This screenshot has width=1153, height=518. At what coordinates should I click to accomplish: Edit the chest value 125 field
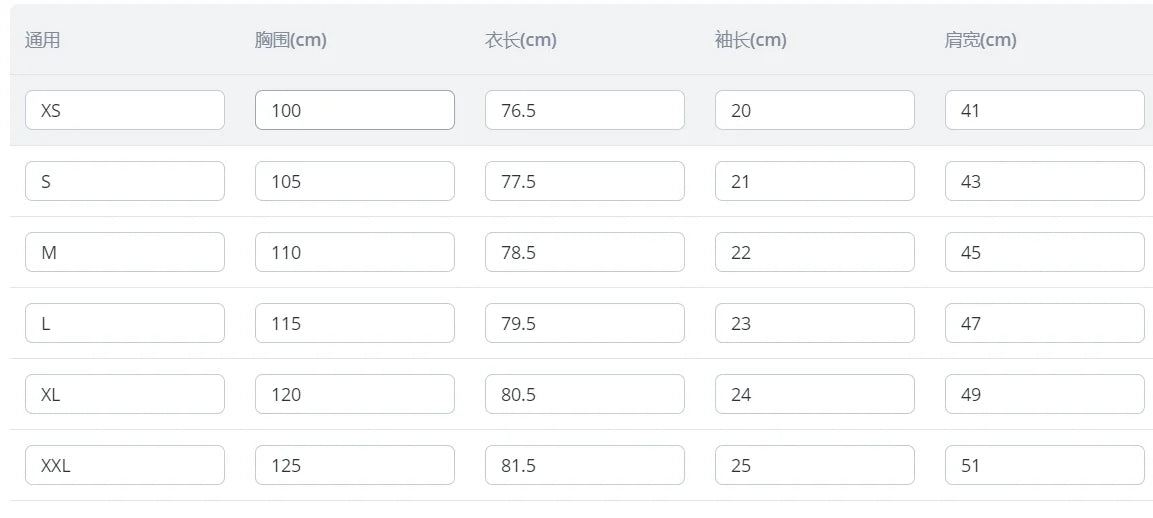click(x=355, y=465)
